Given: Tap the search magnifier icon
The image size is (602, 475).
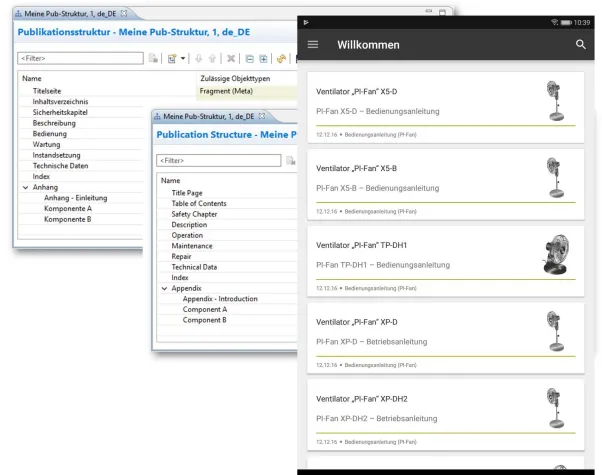Looking at the screenshot, I should tap(581, 45).
